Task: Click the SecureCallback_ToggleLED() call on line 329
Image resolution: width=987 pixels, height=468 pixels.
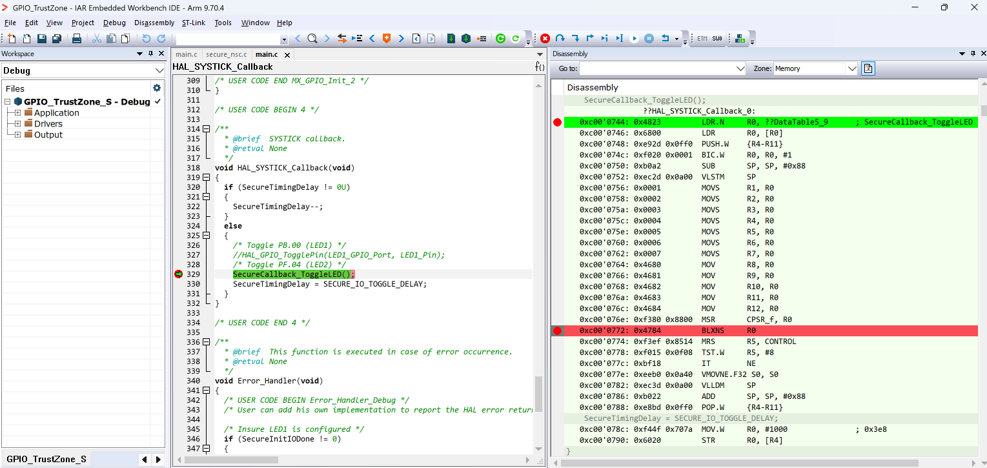Action: click(293, 274)
